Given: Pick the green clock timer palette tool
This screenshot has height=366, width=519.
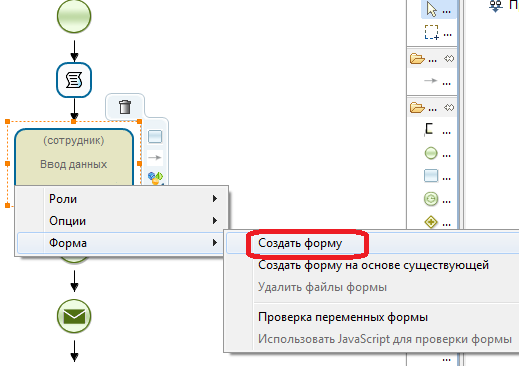Looking at the screenshot, I should point(431,199).
